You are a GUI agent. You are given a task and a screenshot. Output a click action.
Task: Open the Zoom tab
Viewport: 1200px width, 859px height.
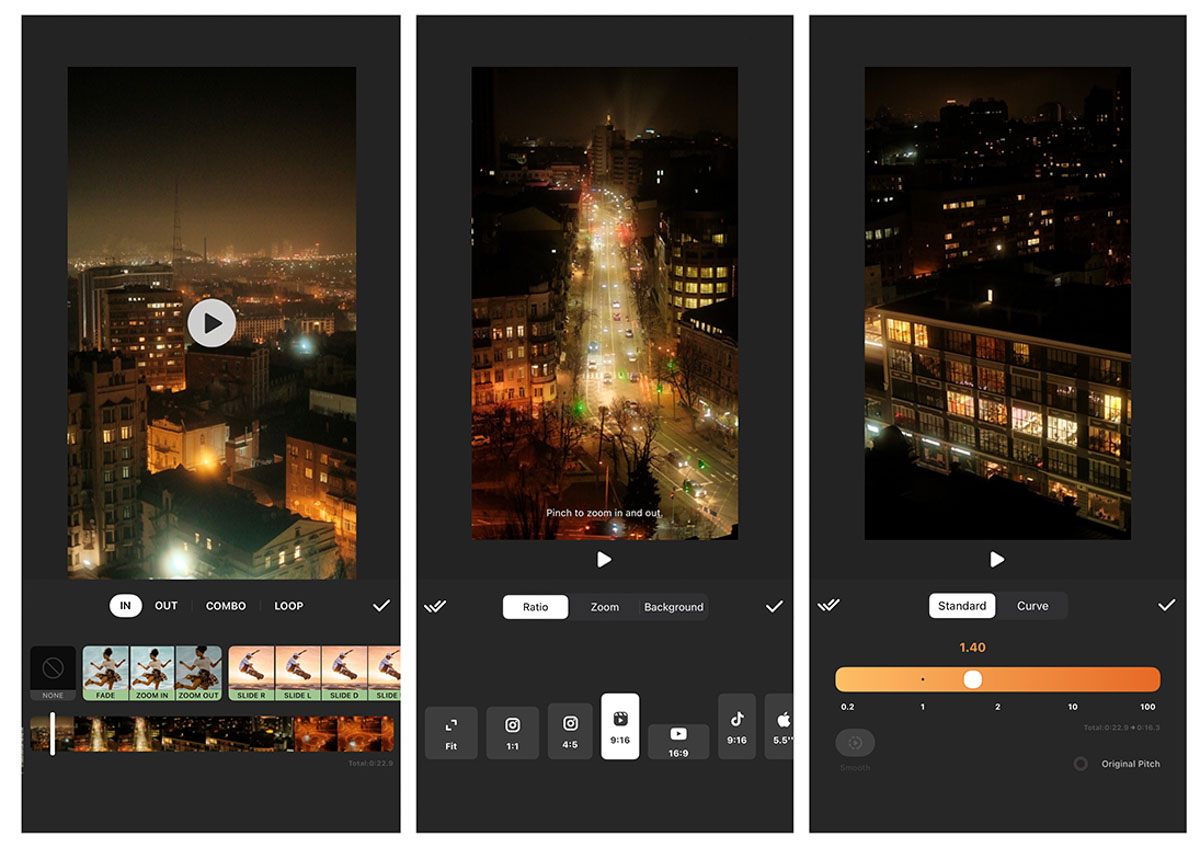click(605, 607)
